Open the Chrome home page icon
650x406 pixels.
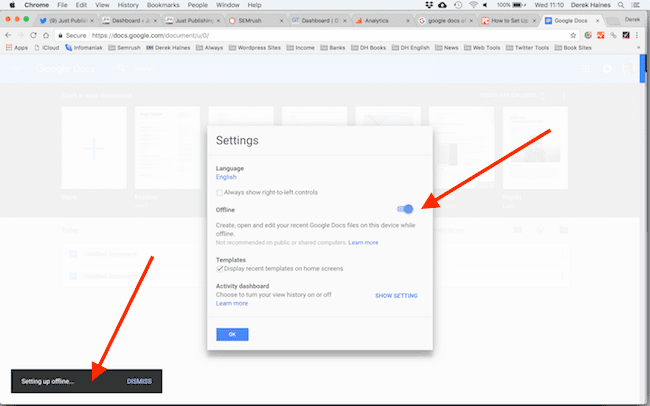pos(46,35)
